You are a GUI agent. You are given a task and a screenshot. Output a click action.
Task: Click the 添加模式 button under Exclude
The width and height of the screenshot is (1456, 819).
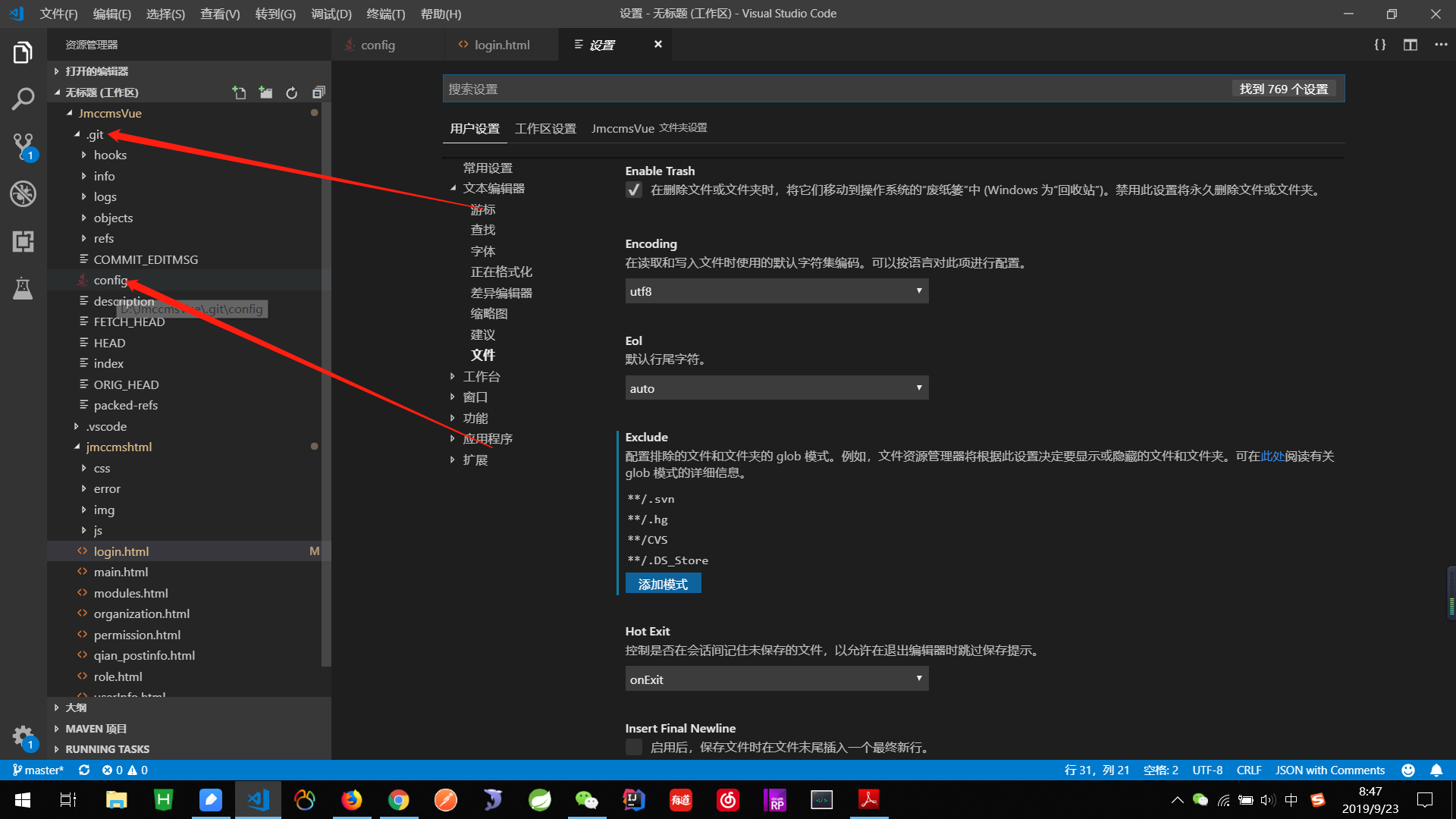[663, 583]
